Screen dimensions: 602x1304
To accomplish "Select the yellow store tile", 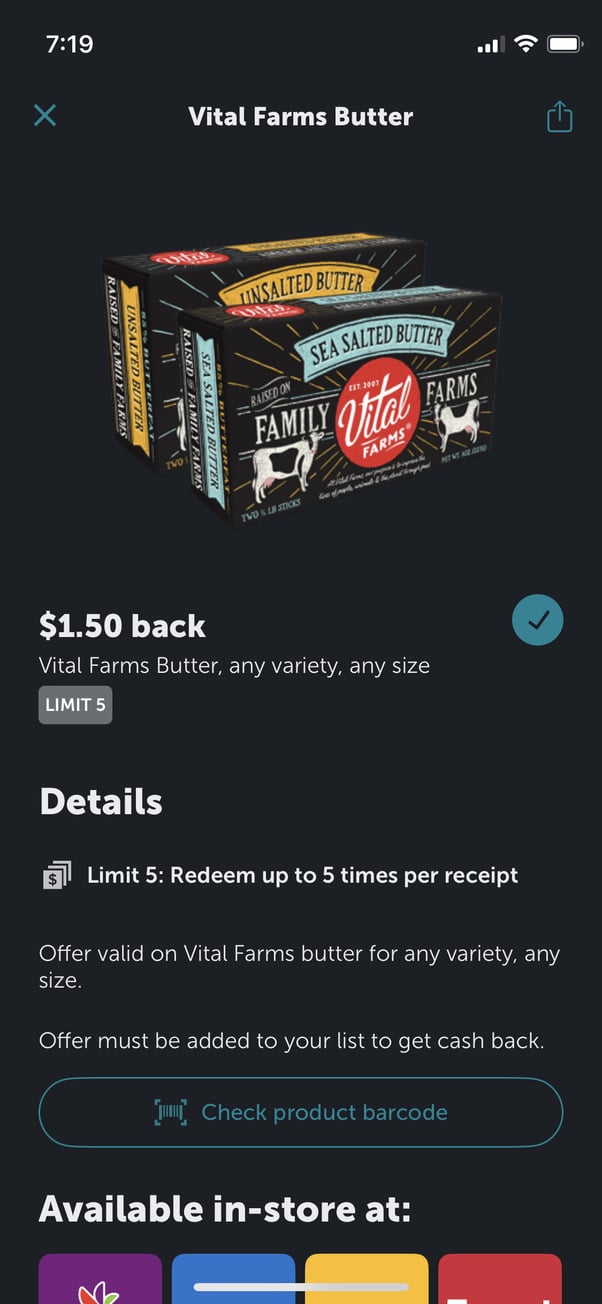I will [x=366, y=1279].
